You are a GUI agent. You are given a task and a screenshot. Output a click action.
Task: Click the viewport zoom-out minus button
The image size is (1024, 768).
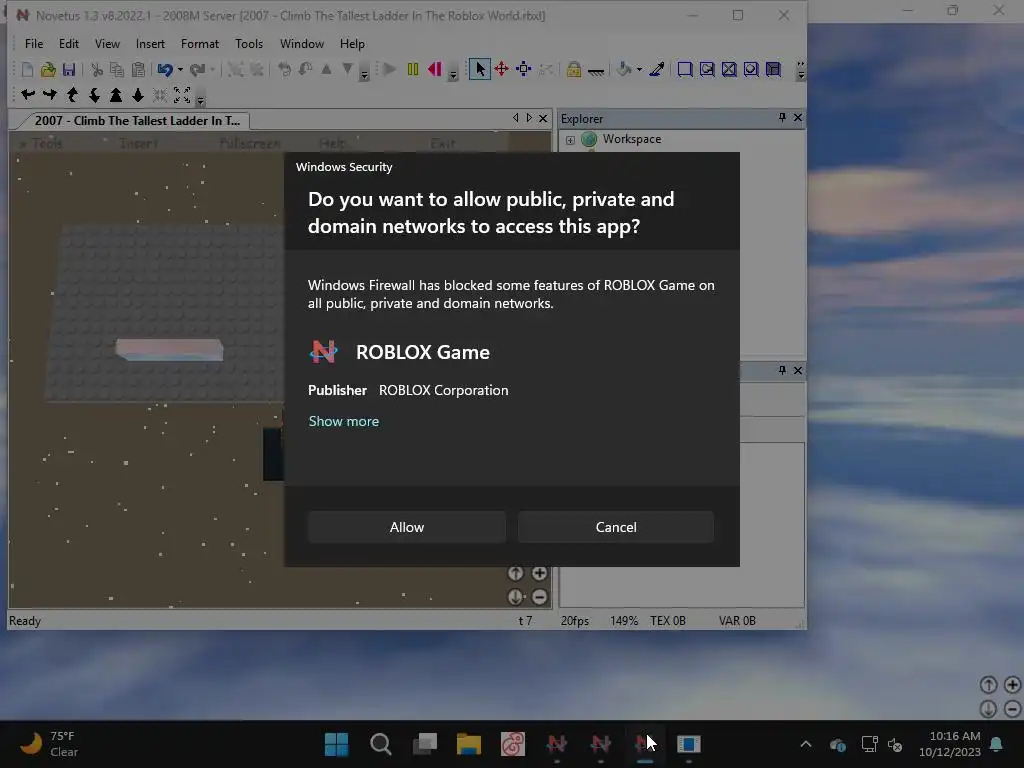(x=539, y=596)
